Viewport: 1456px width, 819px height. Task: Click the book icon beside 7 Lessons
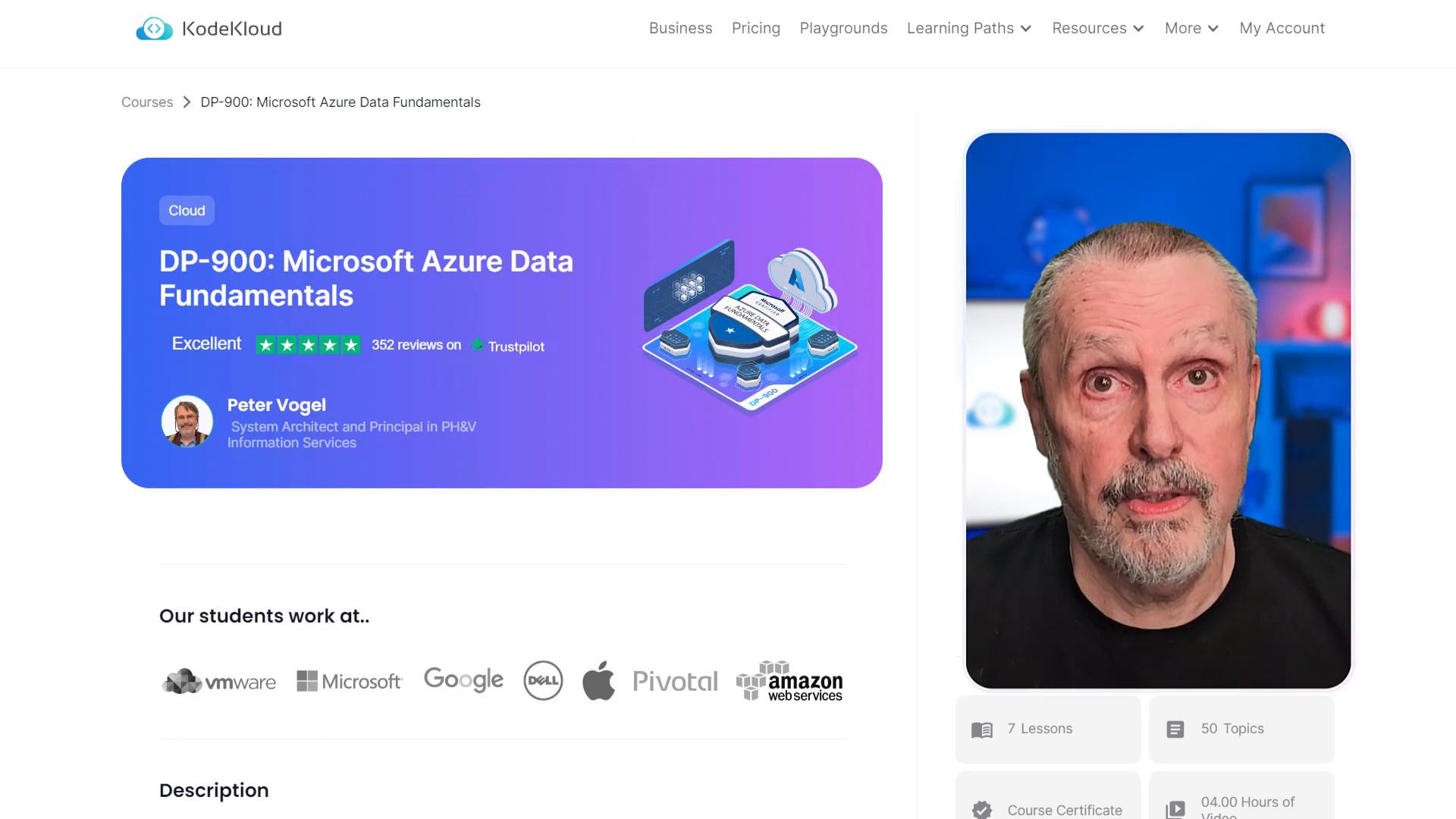(982, 730)
